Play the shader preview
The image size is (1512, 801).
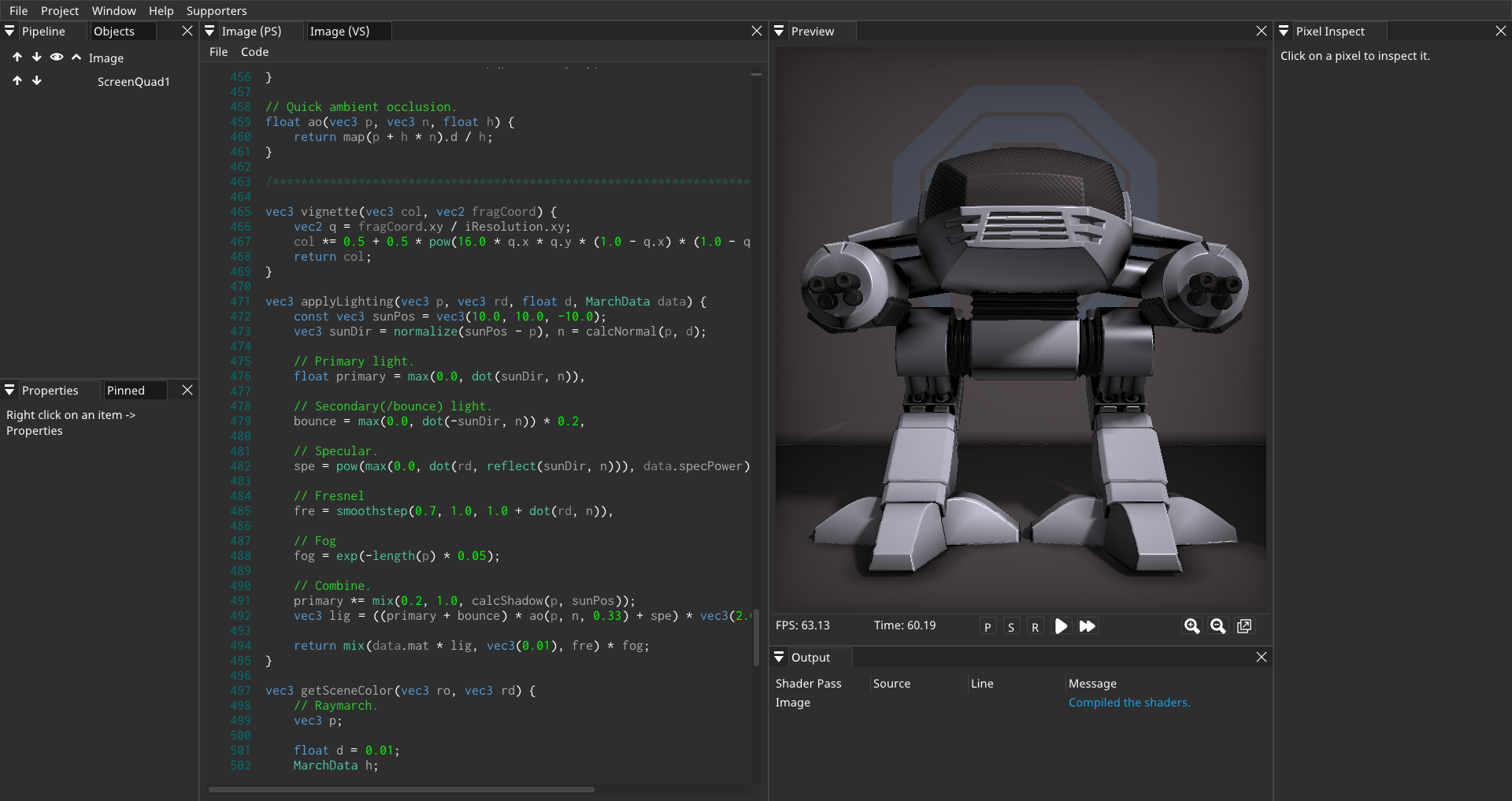point(1061,626)
